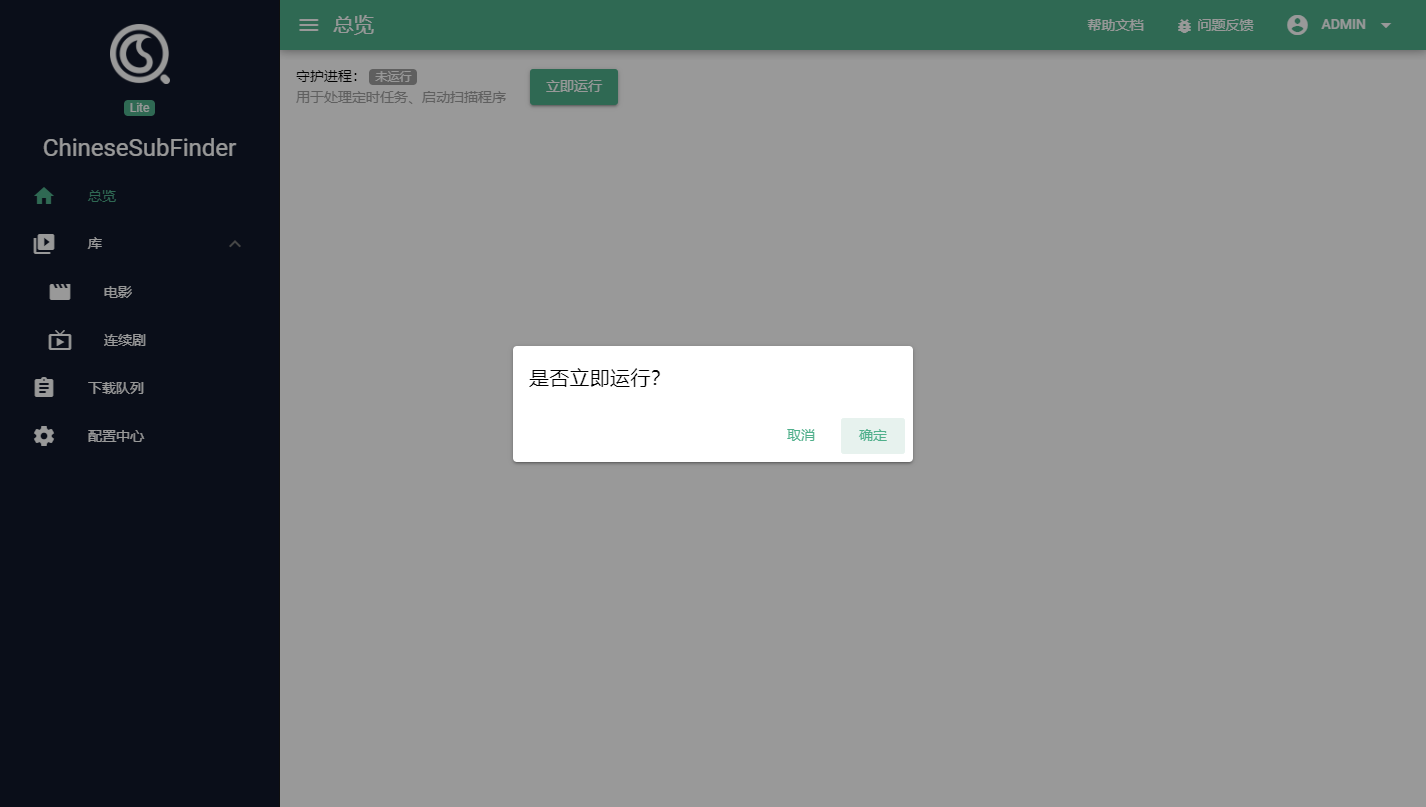Click the clipboard icon beside 下载队列
The width and height of the screenshot is (1426, 807).
click(x=44, y=388)
